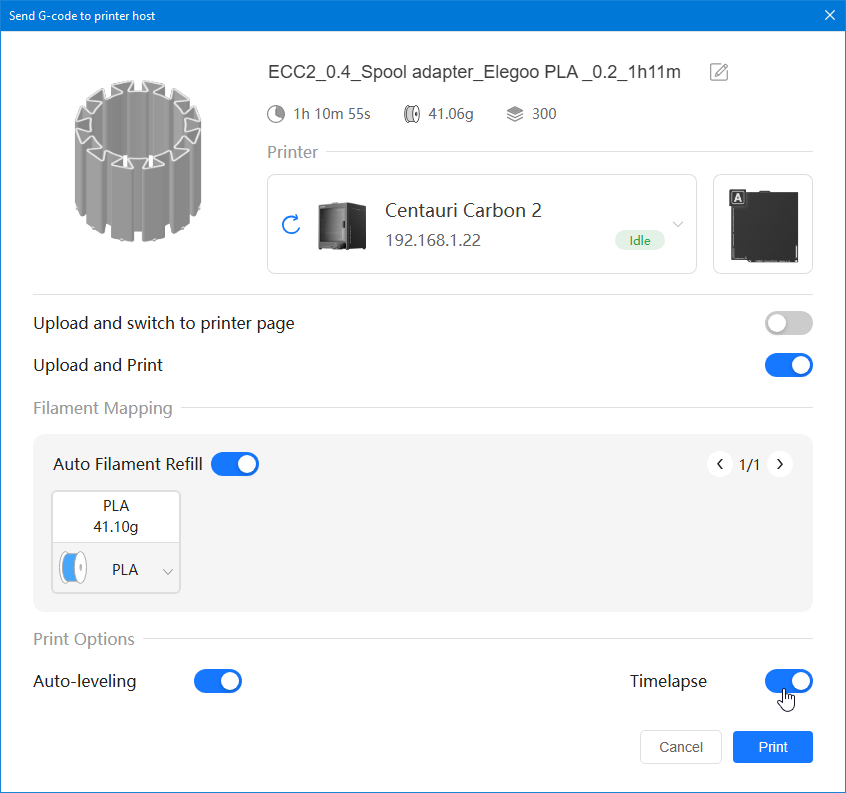846x793 pixels.
Task: Click the print time clock icon
Action: (276, 114)
